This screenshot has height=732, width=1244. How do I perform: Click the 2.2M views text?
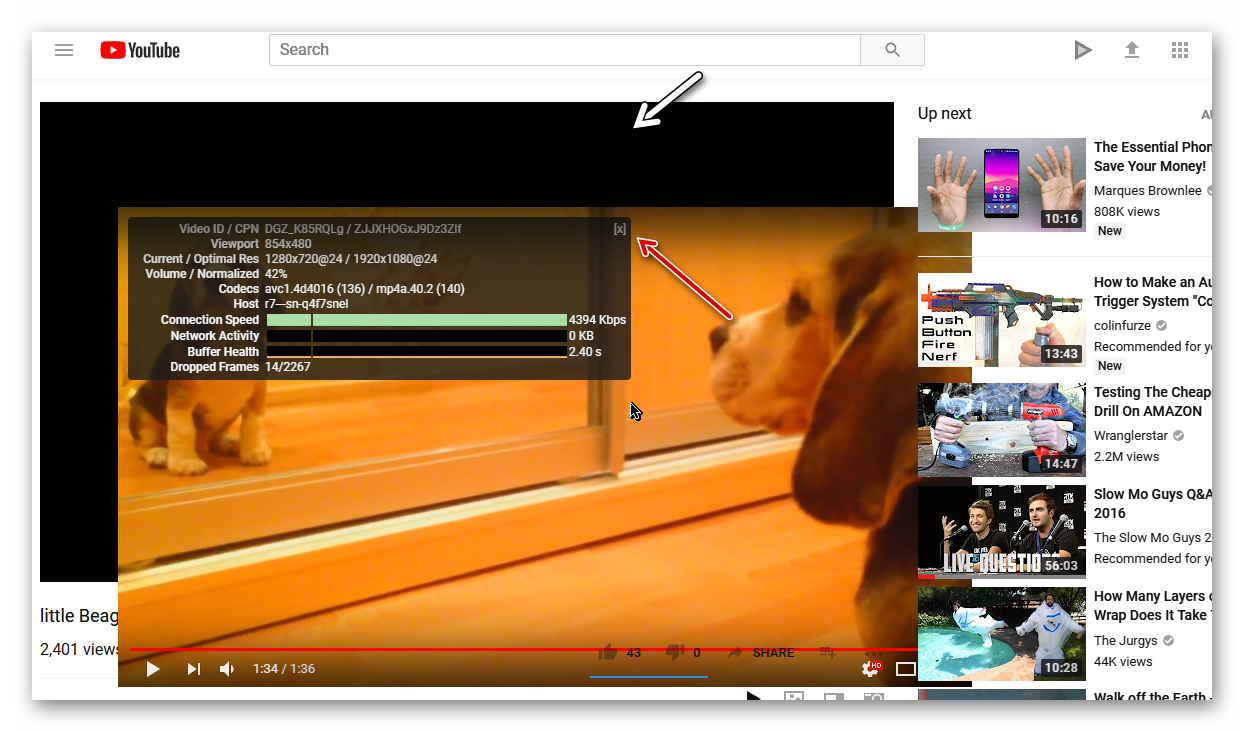tap(1127, 457)
